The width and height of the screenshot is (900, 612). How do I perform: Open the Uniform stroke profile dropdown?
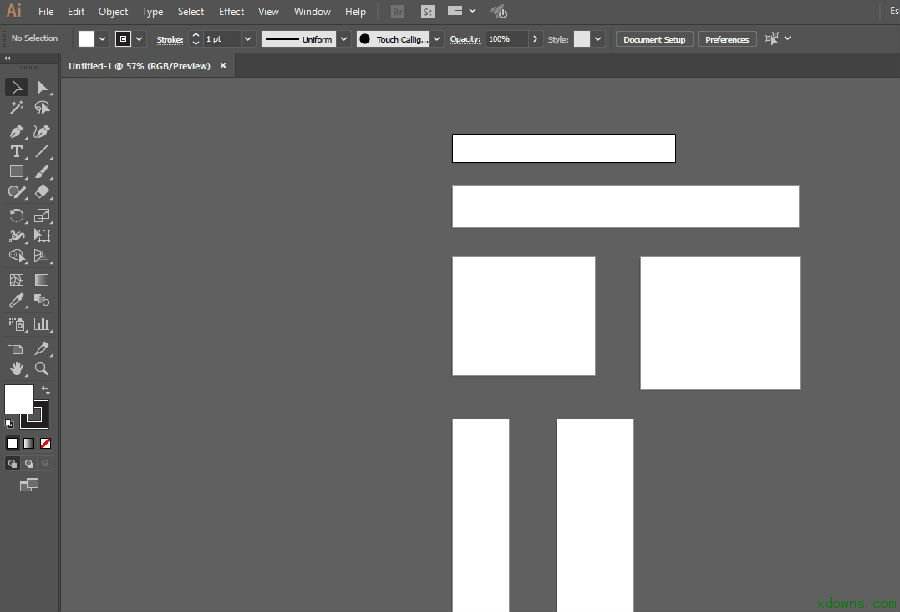343,39
